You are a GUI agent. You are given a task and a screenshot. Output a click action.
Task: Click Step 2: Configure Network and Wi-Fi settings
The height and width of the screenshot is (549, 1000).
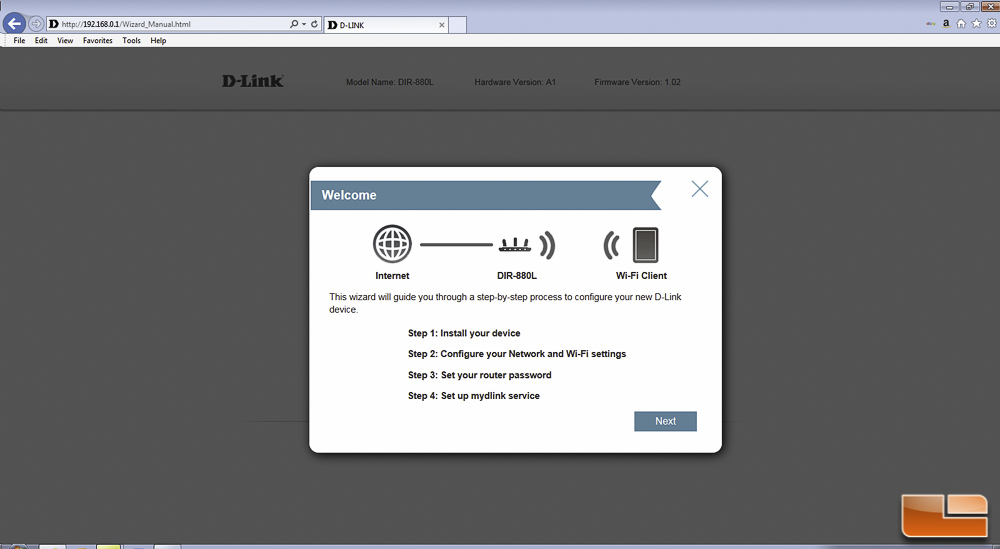(x=517, y=354)
